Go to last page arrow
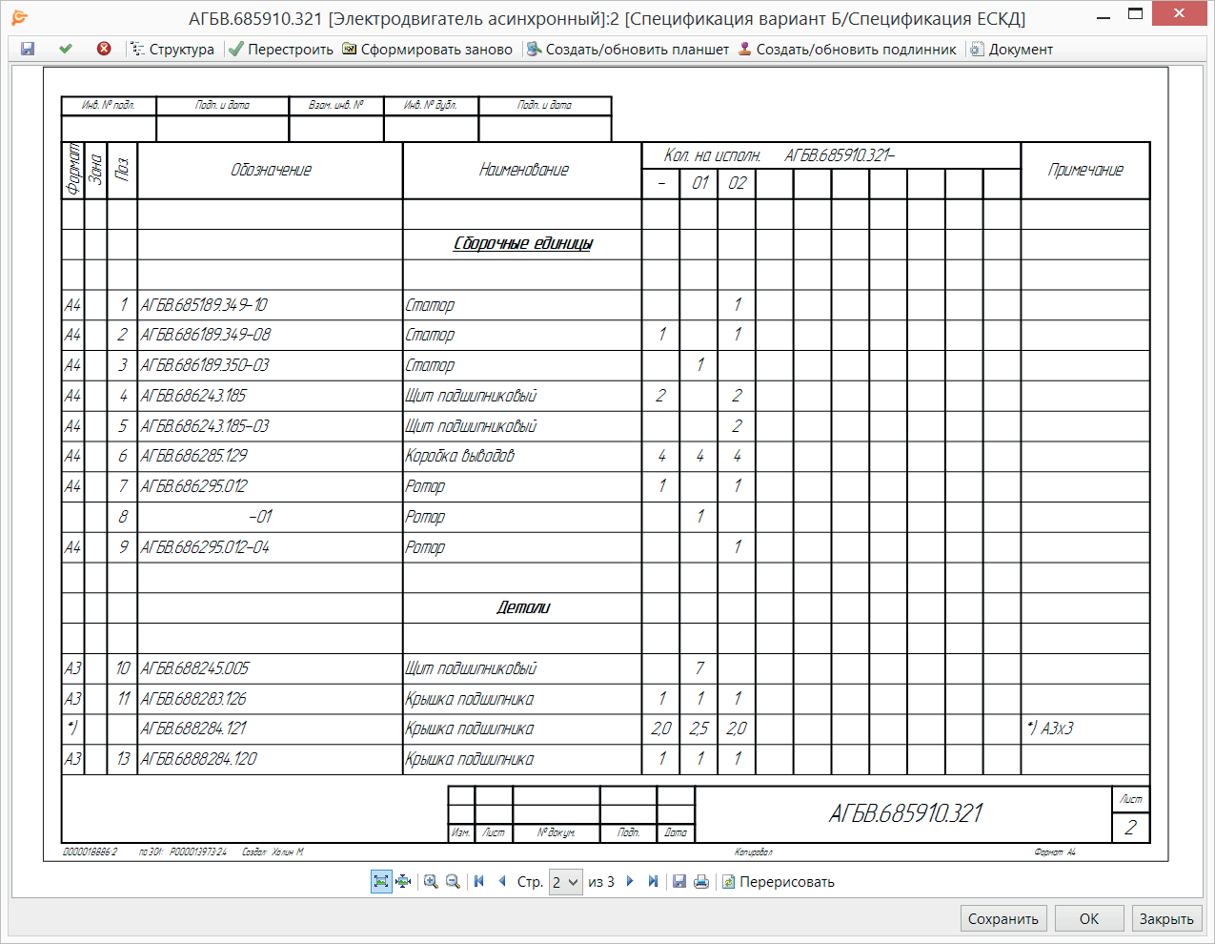1215x944 pixels. [x=653, y=881]
